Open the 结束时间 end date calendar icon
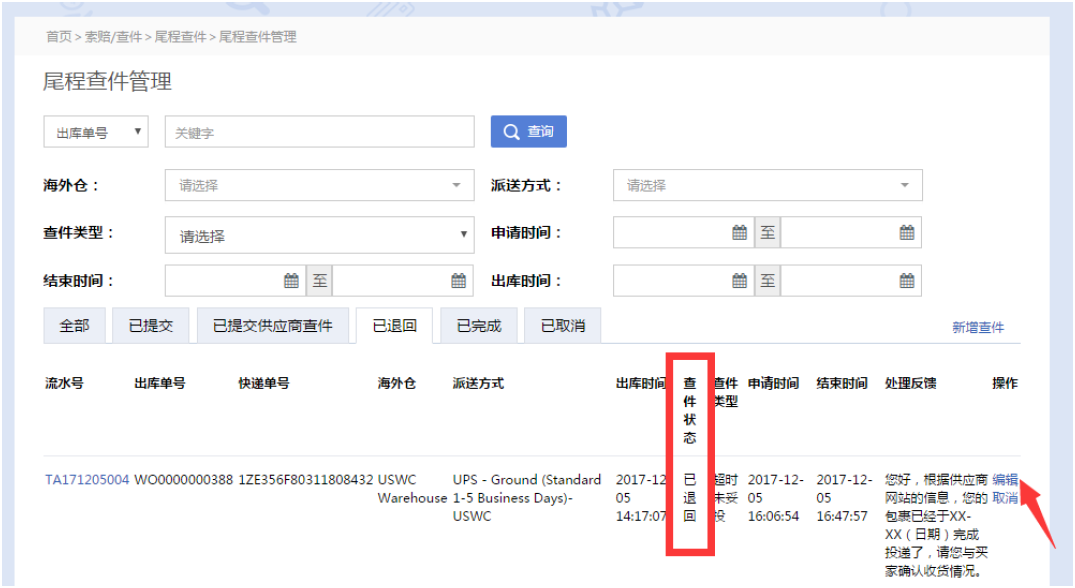The width and height of the screenshot is (1075, 588). click(x=458, y=280)
